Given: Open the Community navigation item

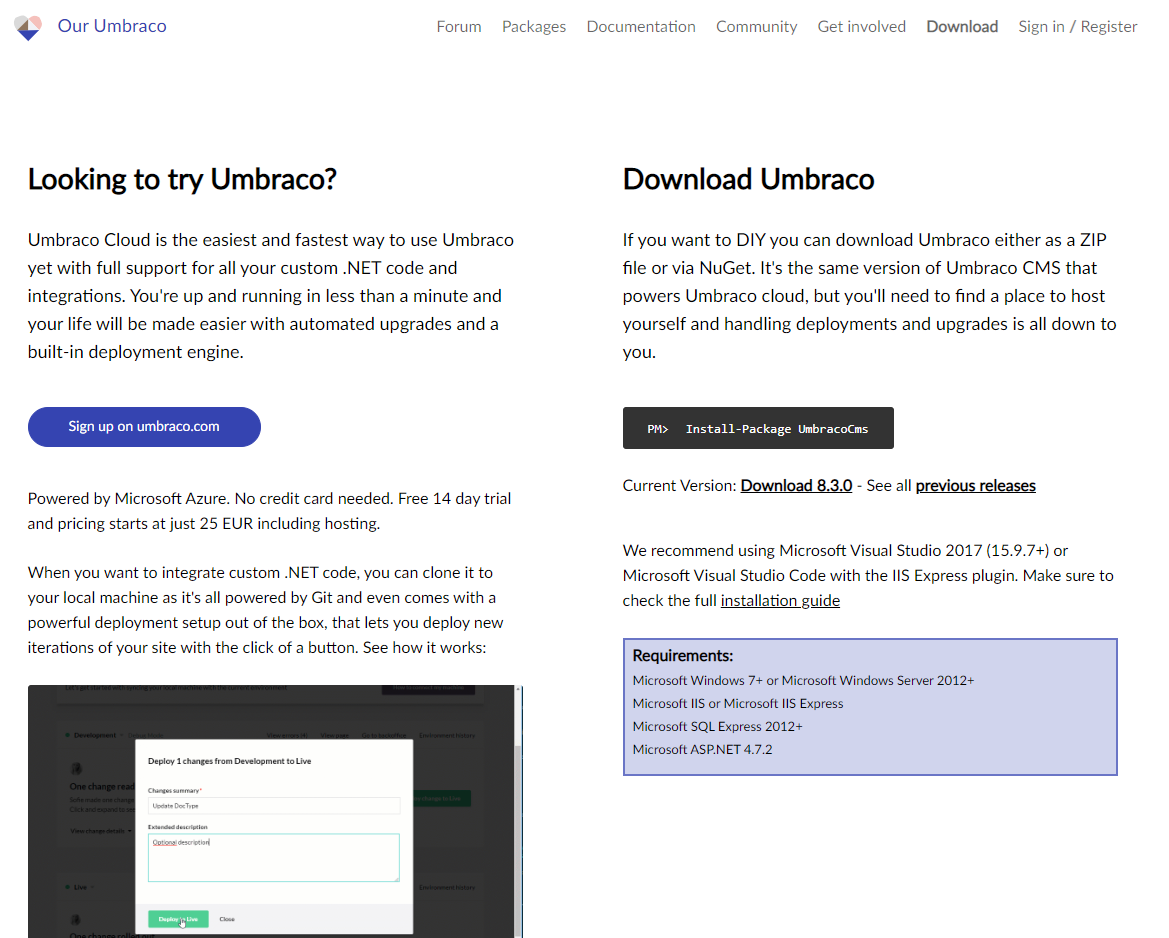Looking at the screenshot, I should 757,27.
